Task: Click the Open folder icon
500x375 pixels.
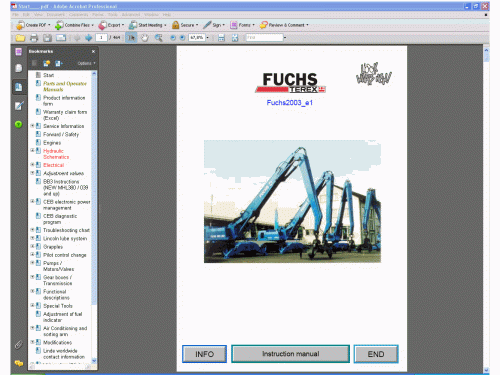Action: tap(20, 38)
